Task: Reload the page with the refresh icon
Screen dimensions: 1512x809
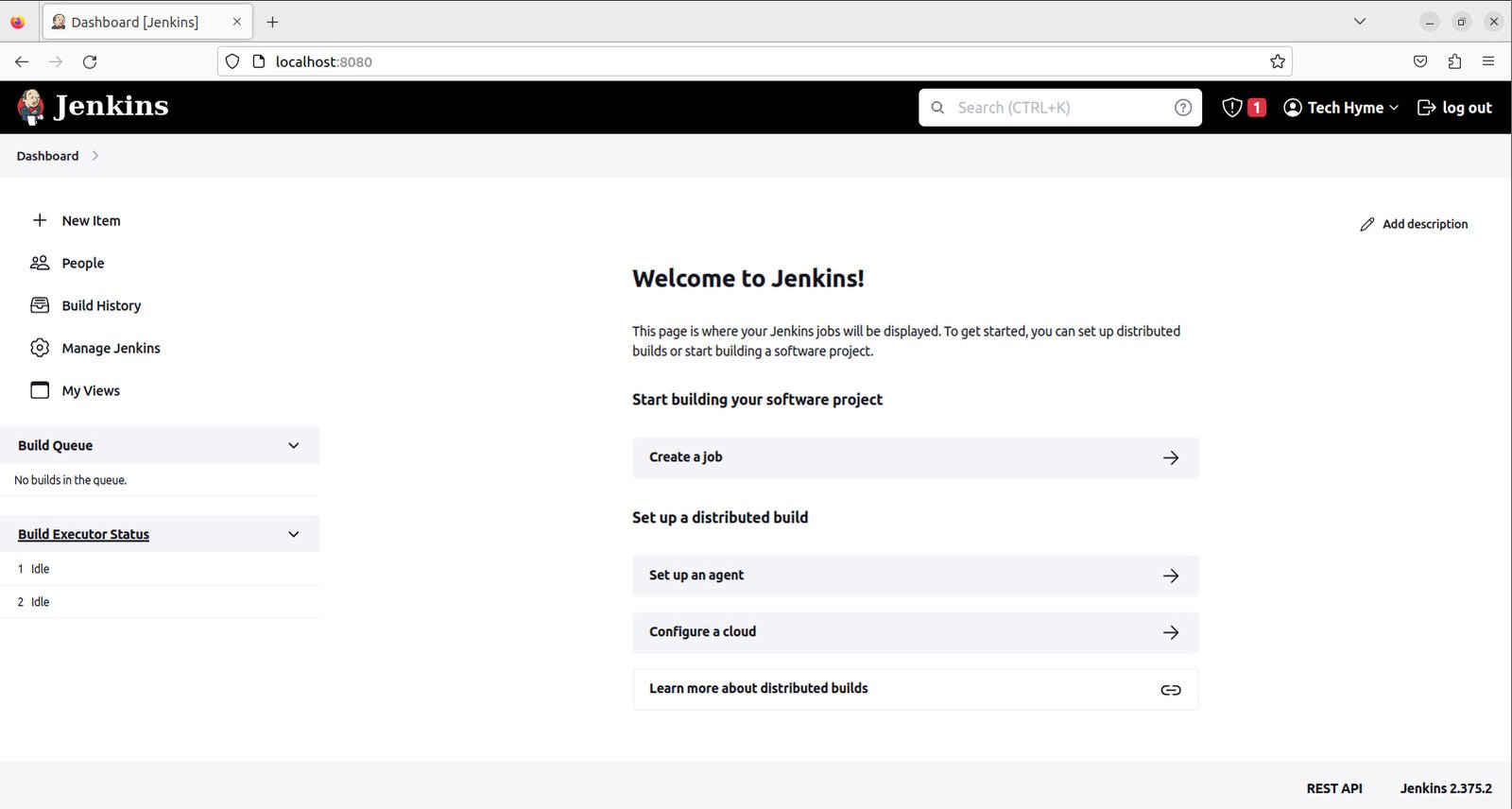Action: (x=90, y=61)
